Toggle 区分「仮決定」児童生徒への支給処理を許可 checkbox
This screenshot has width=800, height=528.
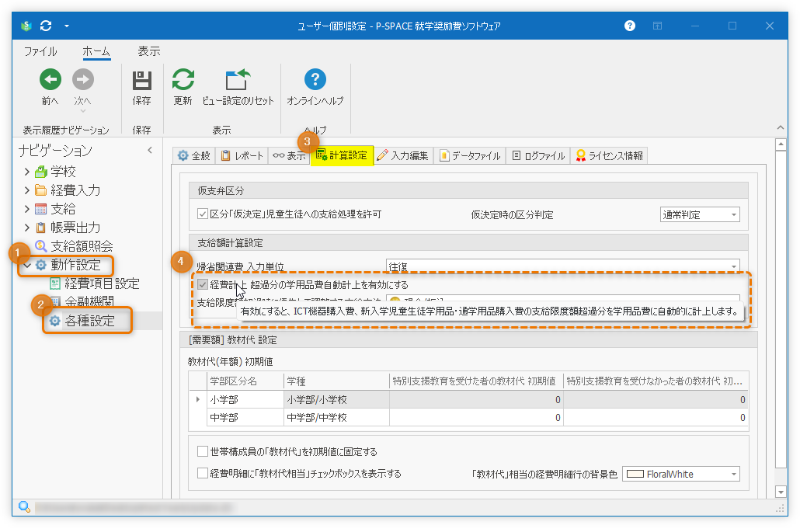coord(203,214)
